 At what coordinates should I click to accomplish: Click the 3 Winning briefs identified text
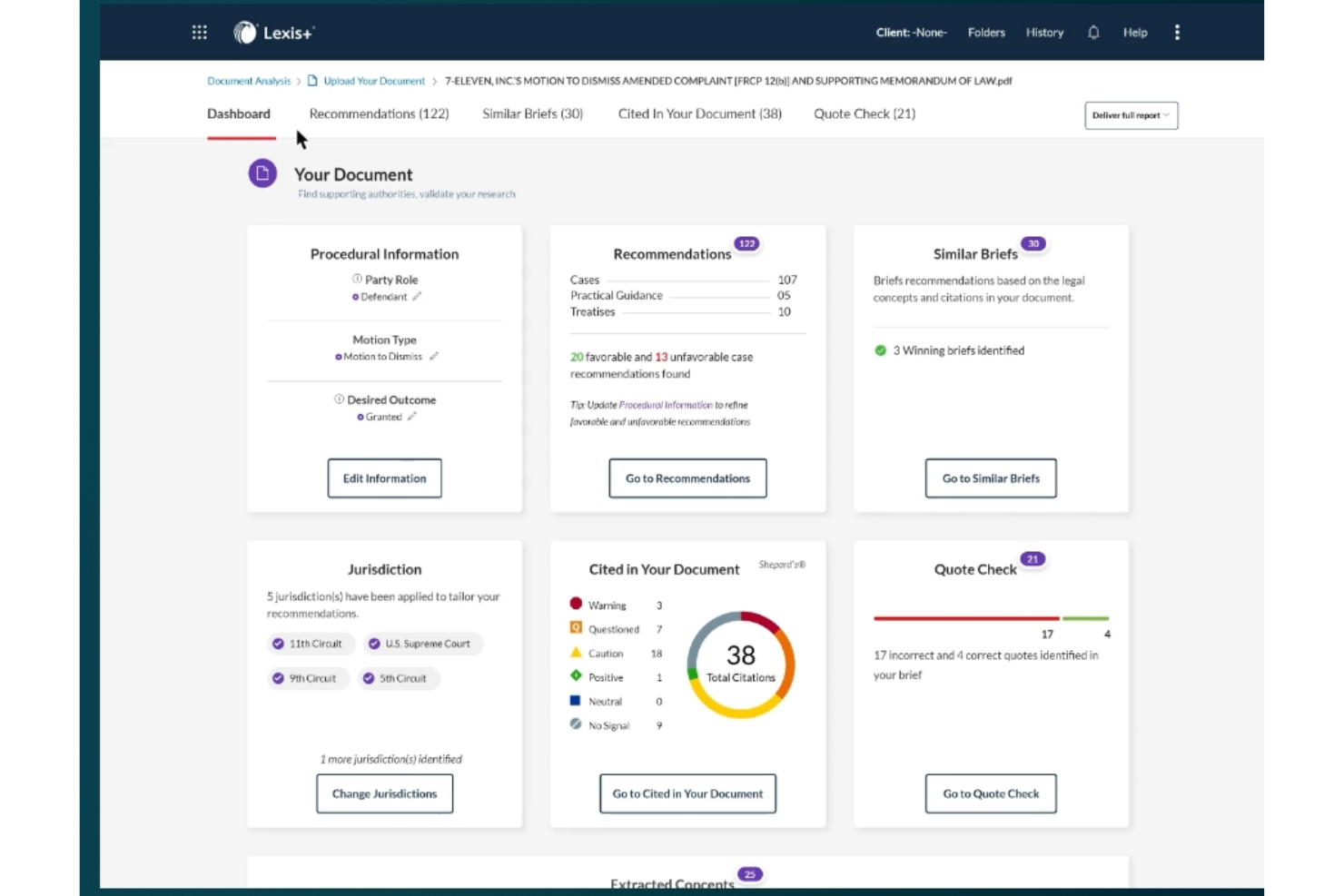pos(958,350)
